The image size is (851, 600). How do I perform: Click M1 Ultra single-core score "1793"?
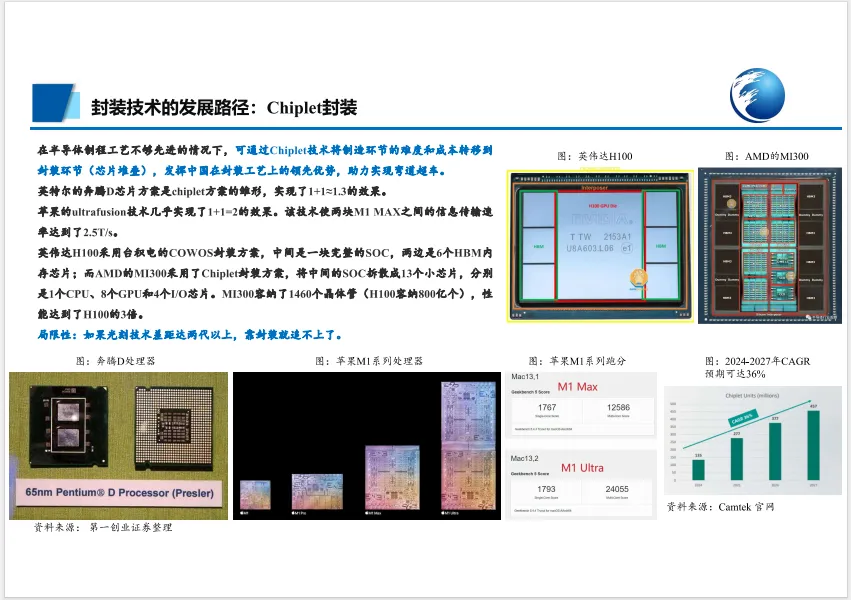[x=546, y=489]
